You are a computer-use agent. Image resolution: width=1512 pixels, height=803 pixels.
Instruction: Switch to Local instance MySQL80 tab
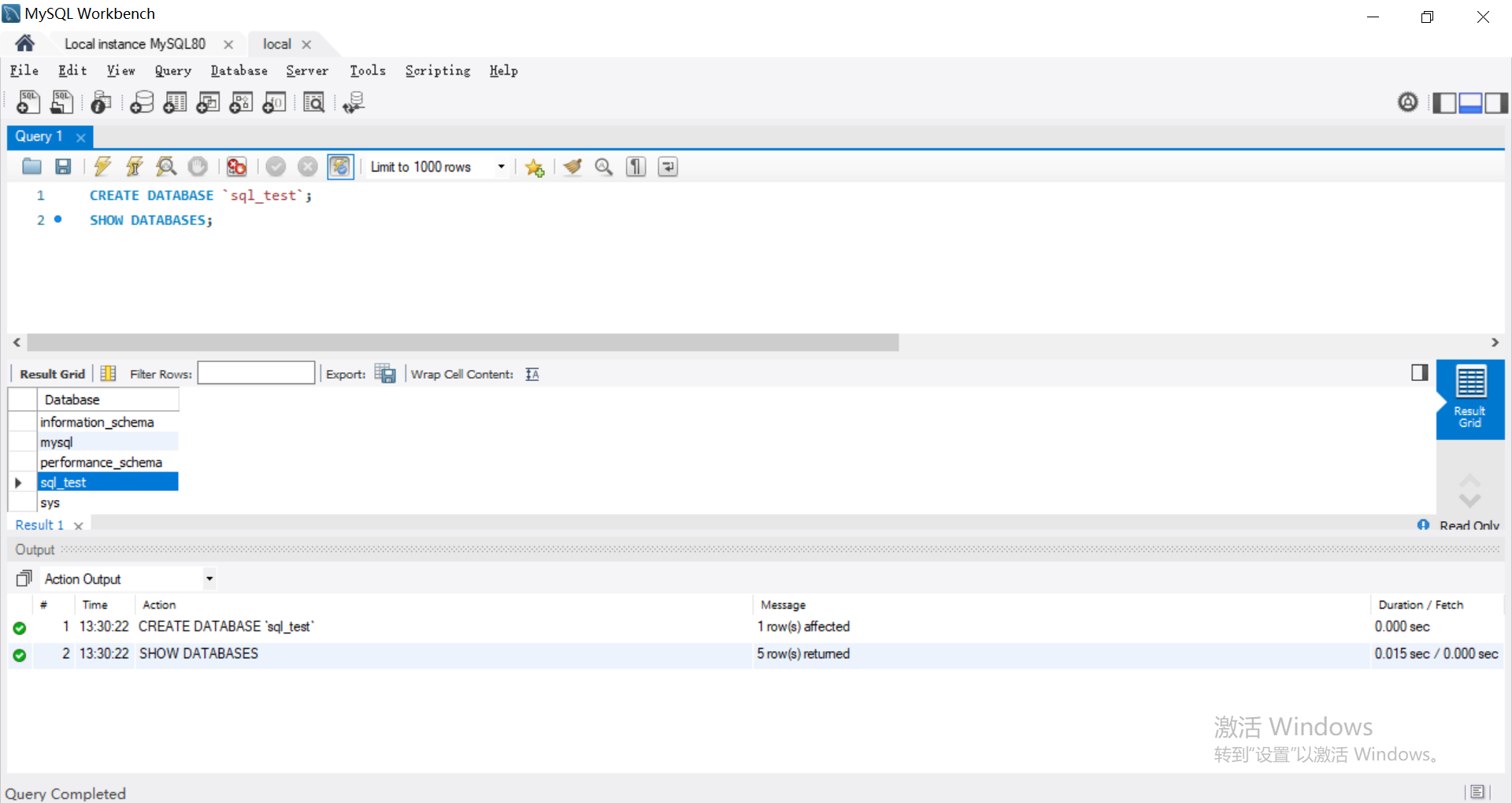[135, 44]
